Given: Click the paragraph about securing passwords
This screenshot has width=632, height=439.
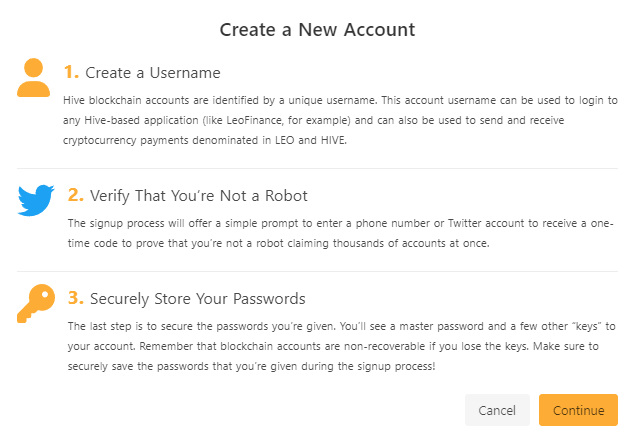Looking at the screenshot, I should 341,346.
